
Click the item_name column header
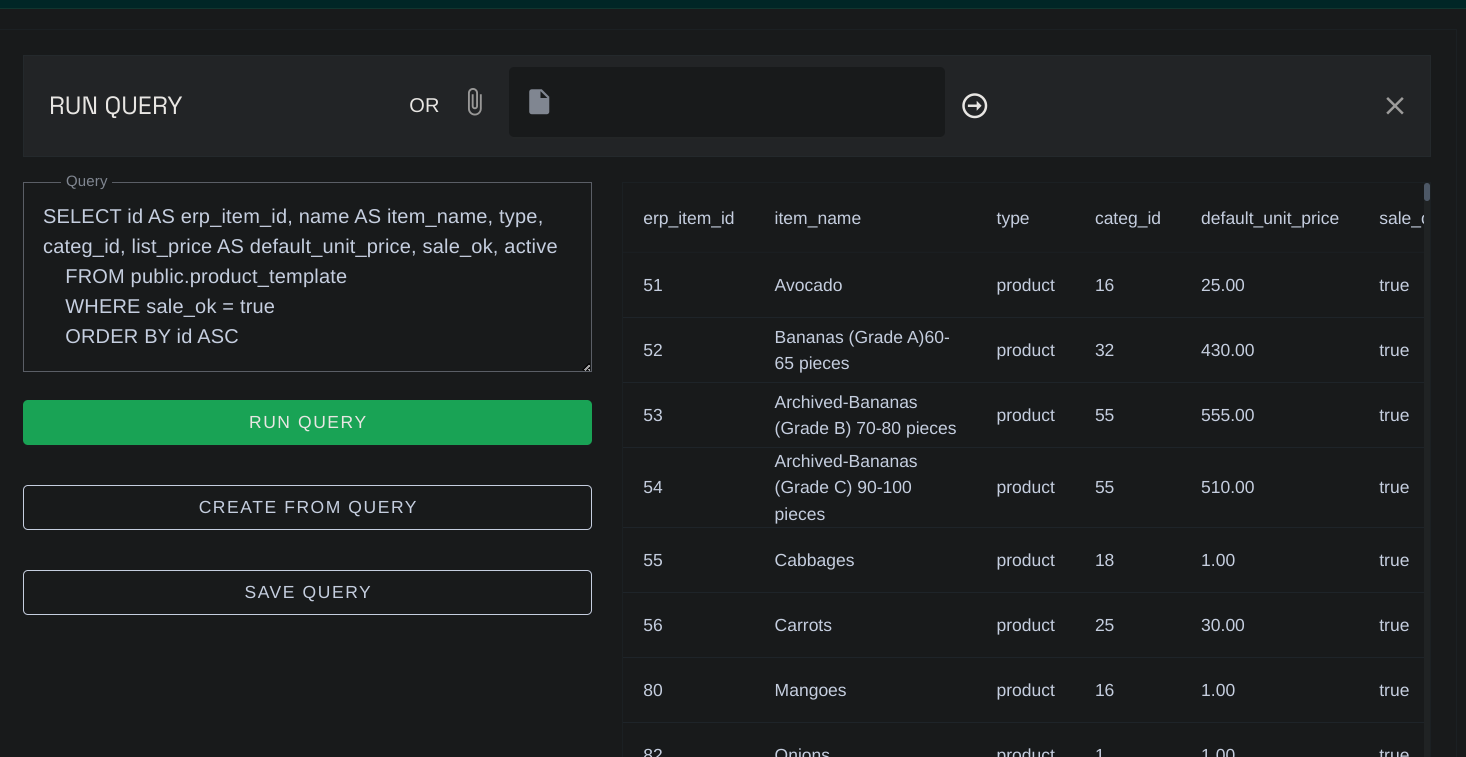pos(817,218)
